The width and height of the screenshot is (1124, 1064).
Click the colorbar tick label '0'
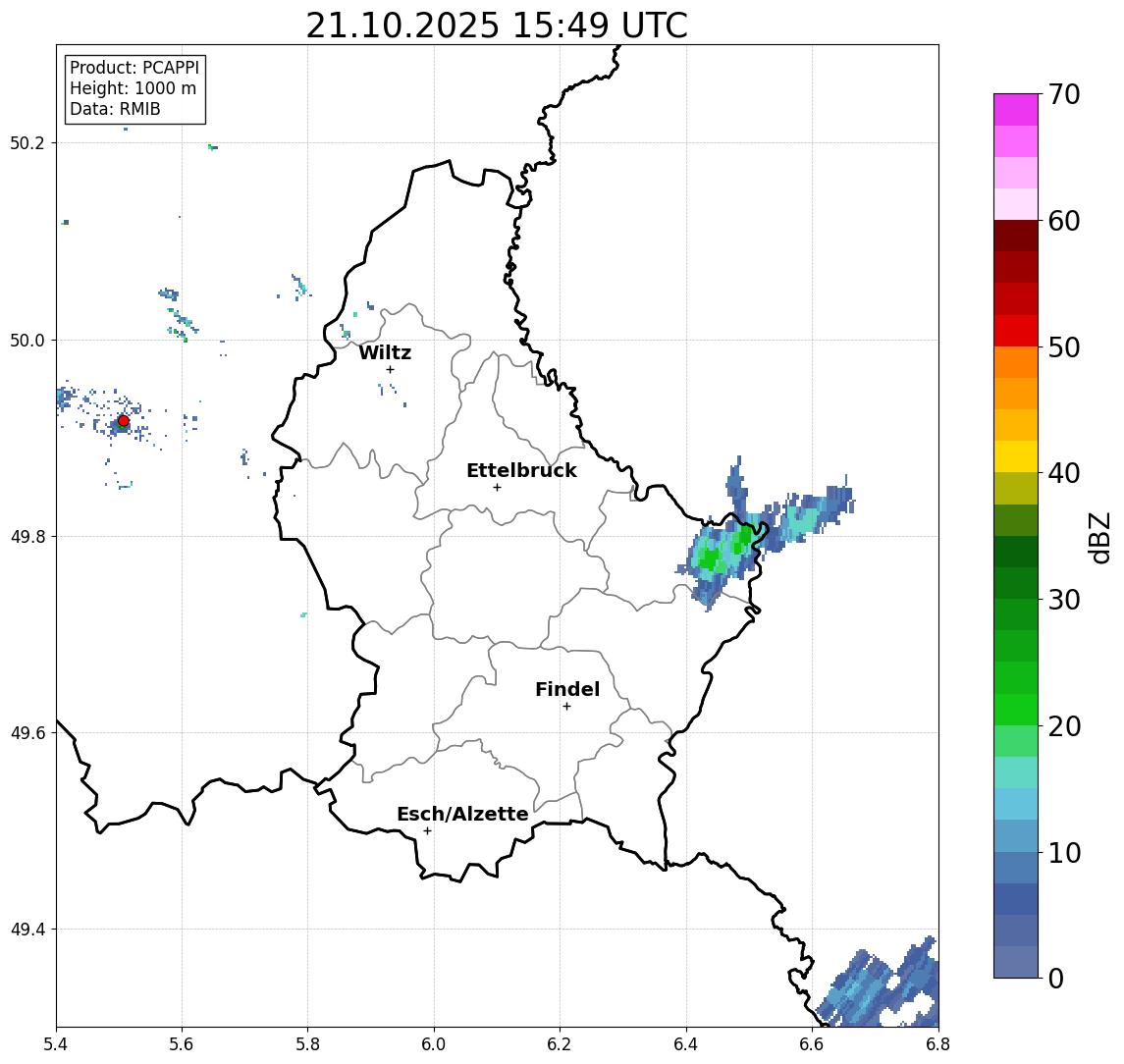1056,978
